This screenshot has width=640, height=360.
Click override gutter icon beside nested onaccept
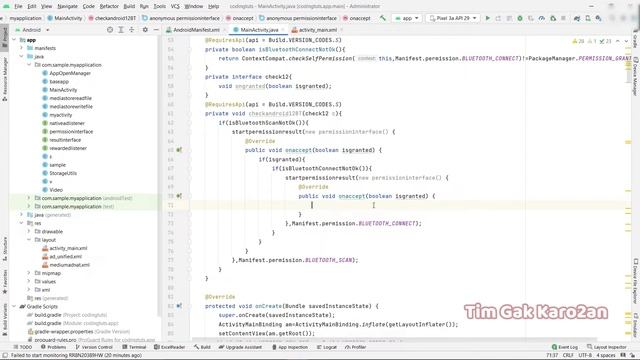coord(179,196)
